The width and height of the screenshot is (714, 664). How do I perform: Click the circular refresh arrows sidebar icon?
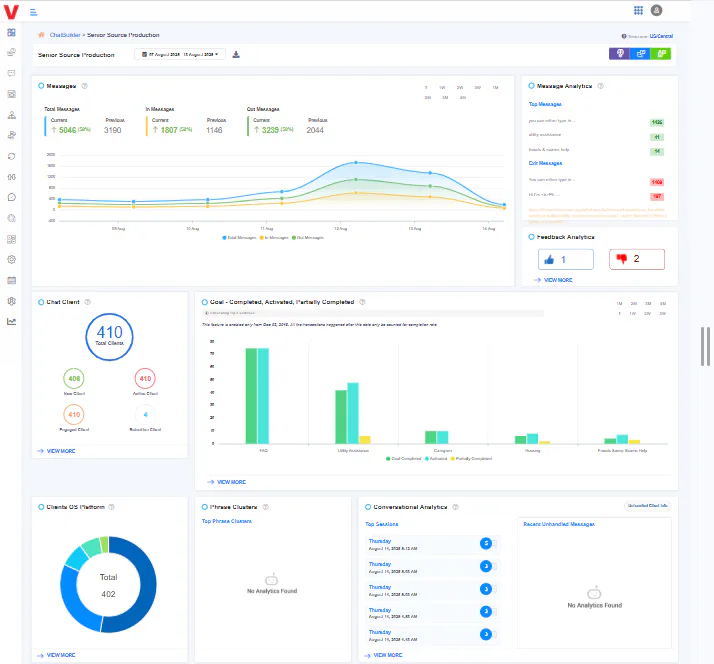(x=11, y=156)
